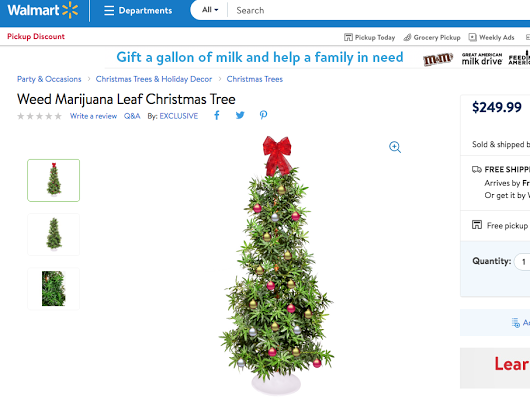Image resolution: width=530 pixels, height=402 pixels.
Task: Click the Walmart spark logo
Action: [x=70, y=10]
